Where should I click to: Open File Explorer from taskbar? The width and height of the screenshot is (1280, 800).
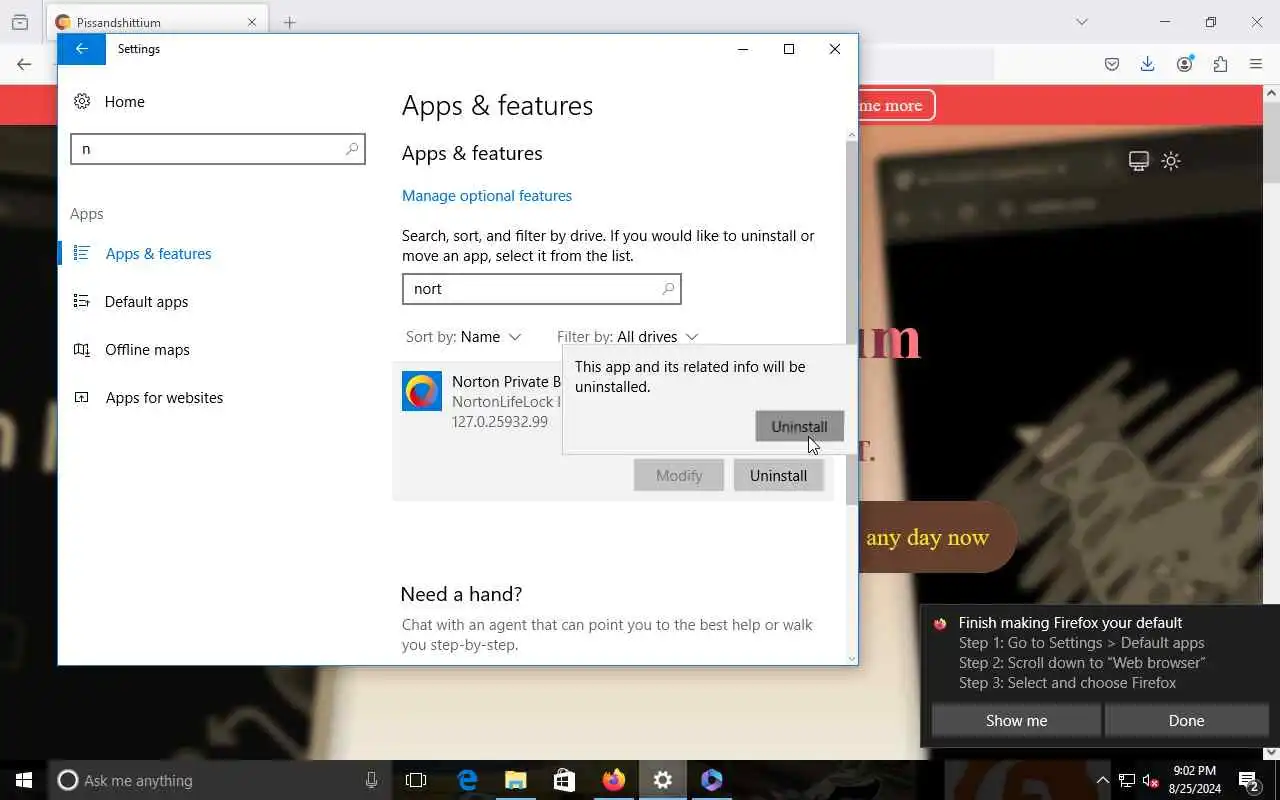(x=516, y=780)
